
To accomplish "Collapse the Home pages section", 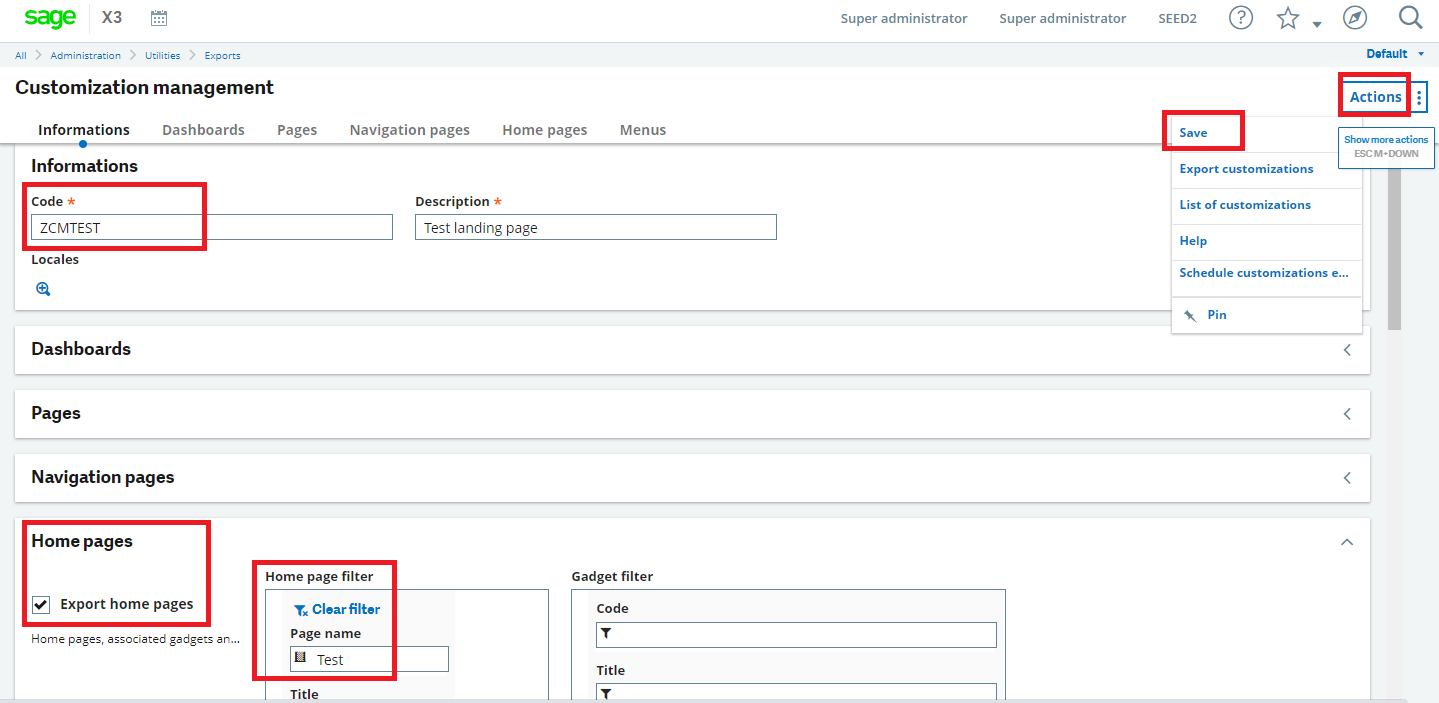I will click(1347, 541).
